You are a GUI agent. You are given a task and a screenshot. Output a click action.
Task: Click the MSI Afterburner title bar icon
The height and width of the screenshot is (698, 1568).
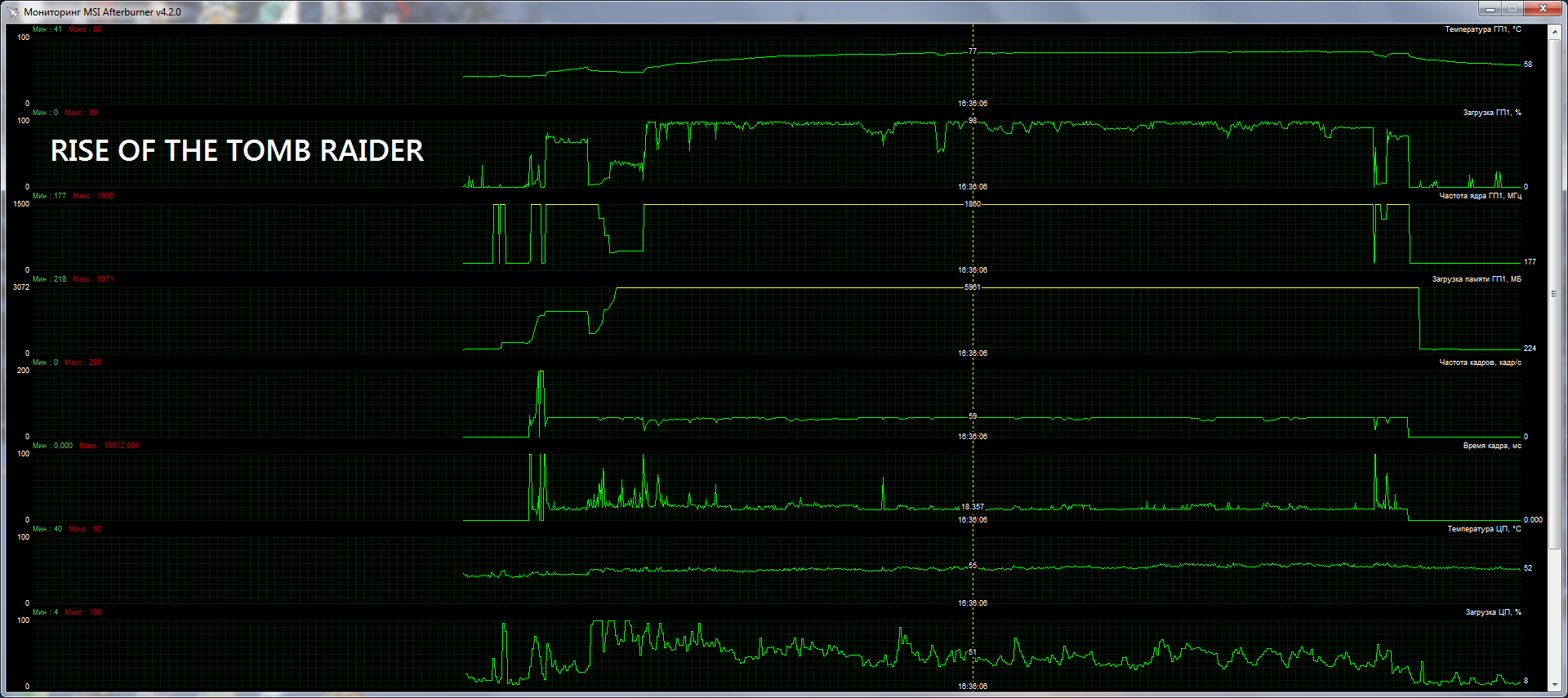click(12, 11)
